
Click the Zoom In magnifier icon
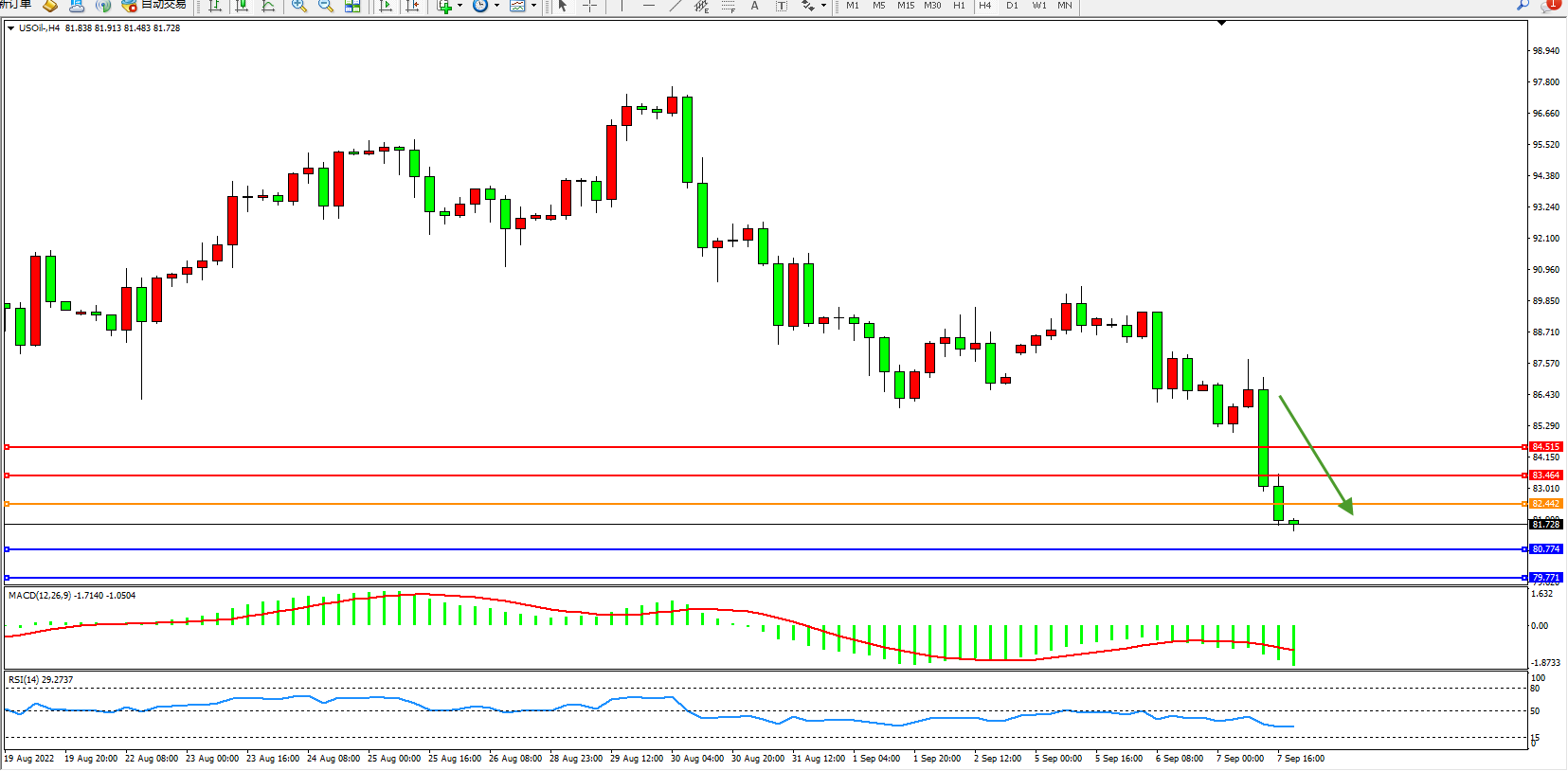pos(299,6)
